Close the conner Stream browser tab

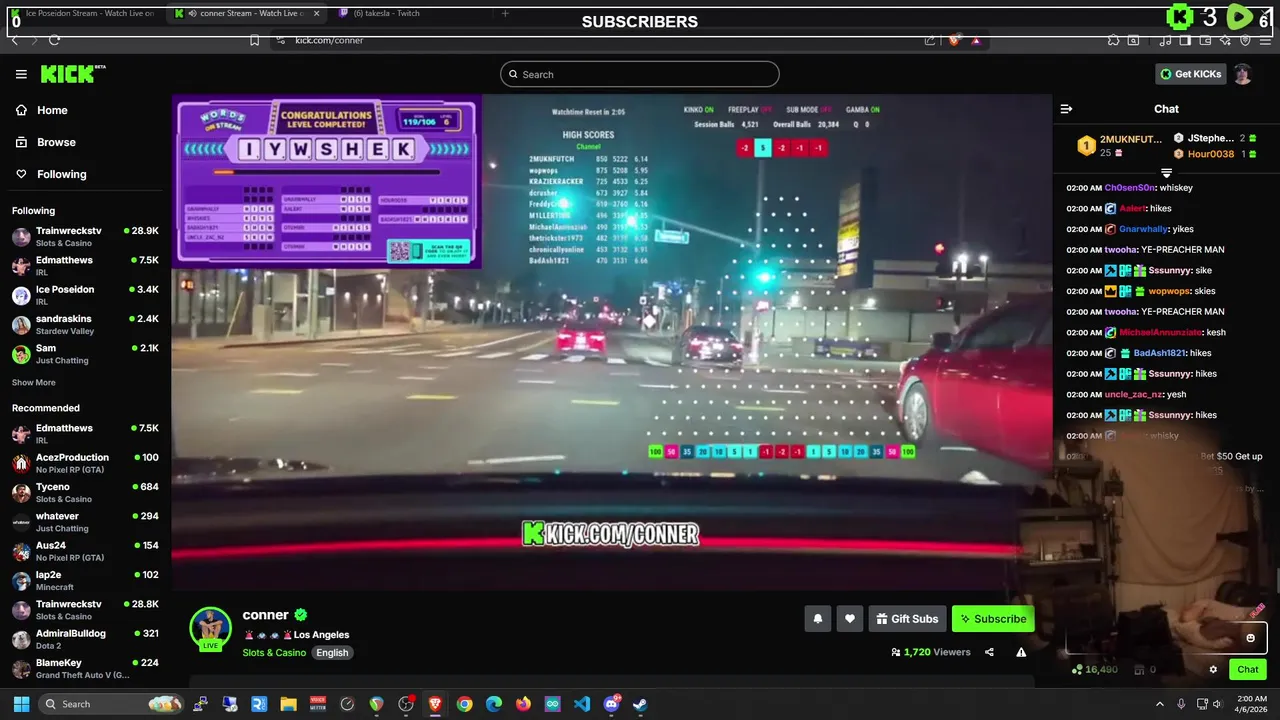pyautogui.click(x=317, y=14)
